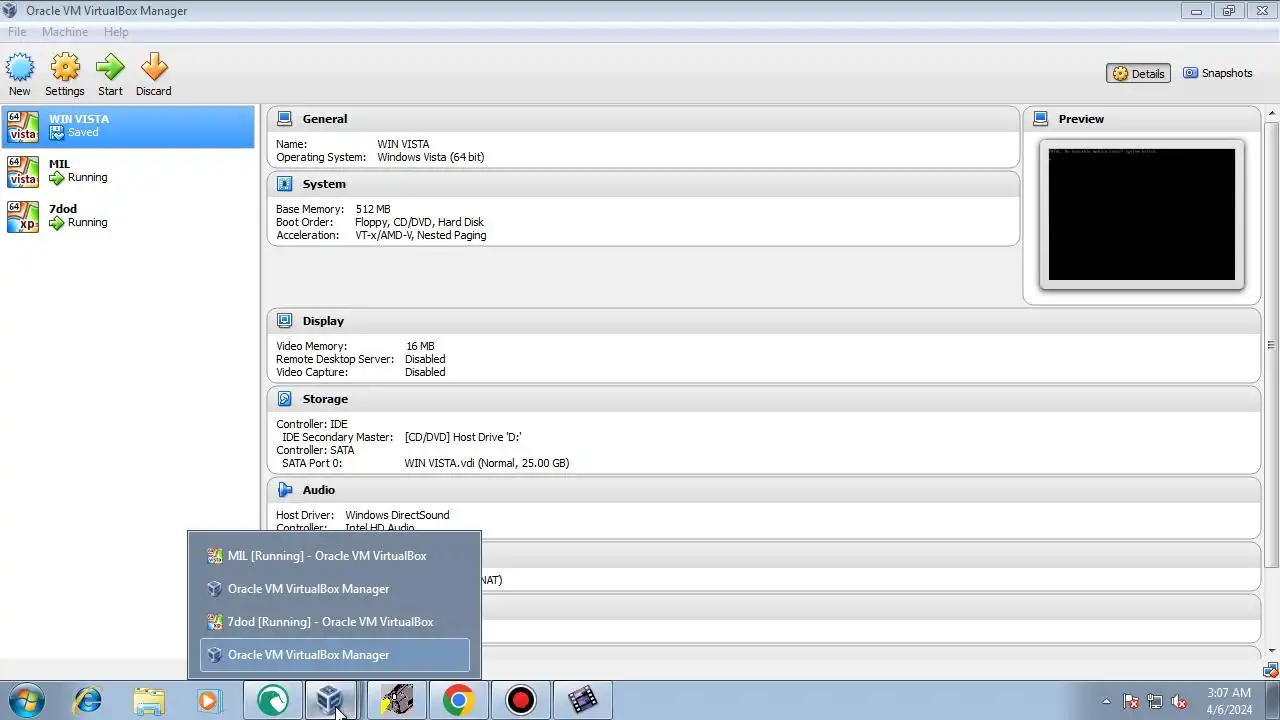Open the taskbar clock showing 3:07 AM
Viewport: 1280px width, 720px height.
(x=1229, y=700)
